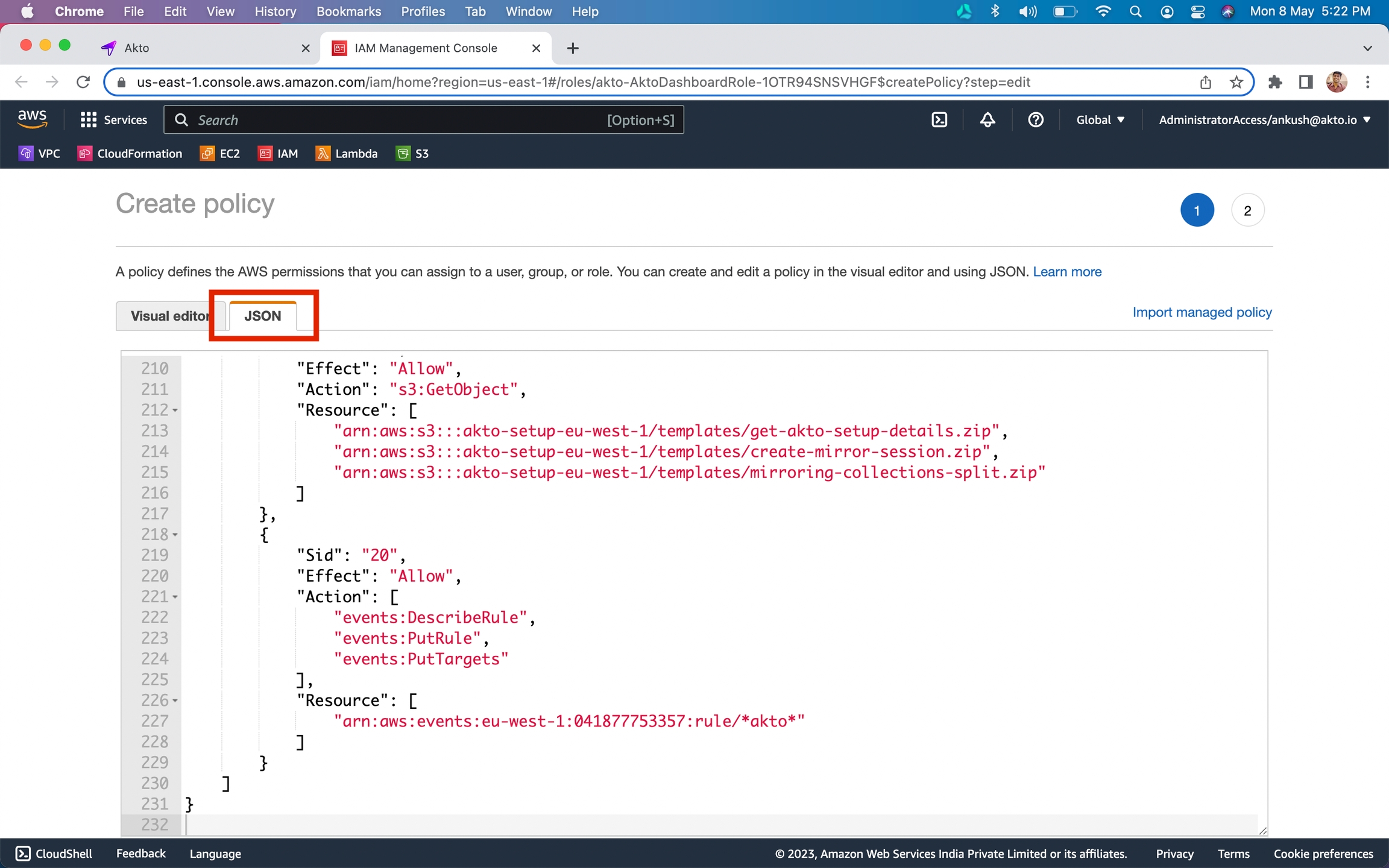
Task: Collapse the Resource array at line 212
Action: [x=175, y=410]
